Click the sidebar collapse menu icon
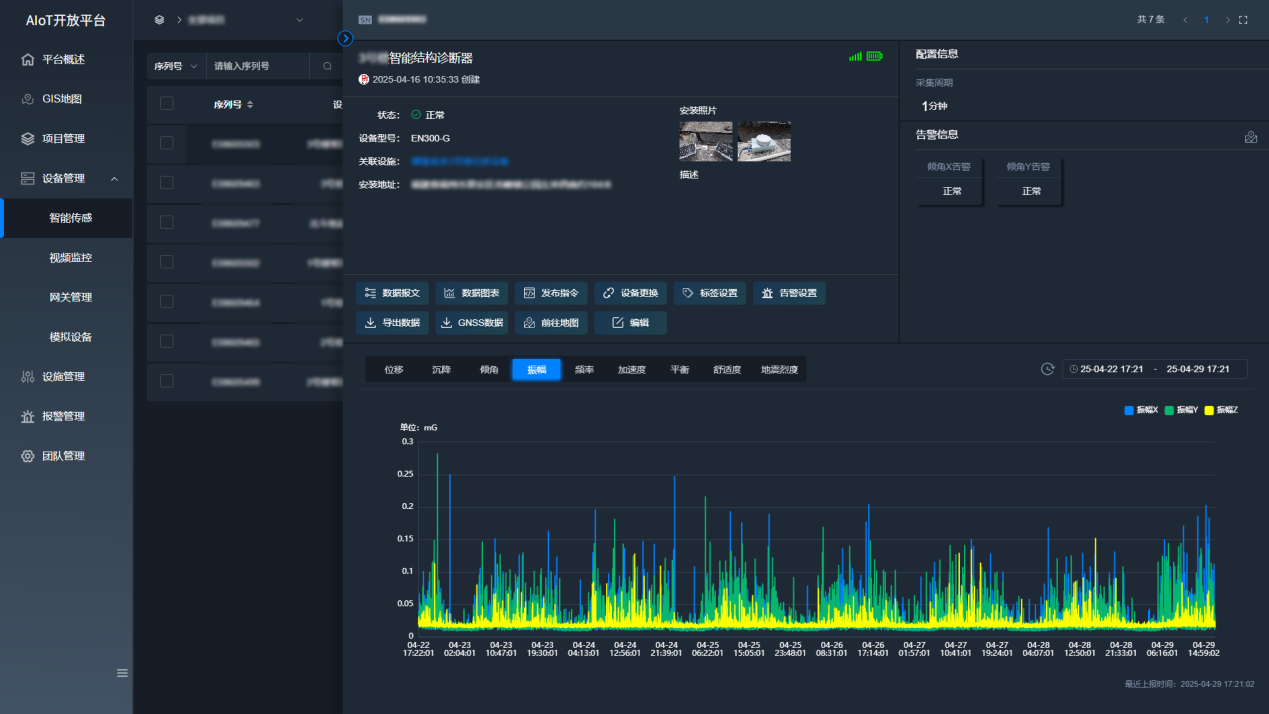The height and width of the screenshot is (714, 1269). click(122, 673)
